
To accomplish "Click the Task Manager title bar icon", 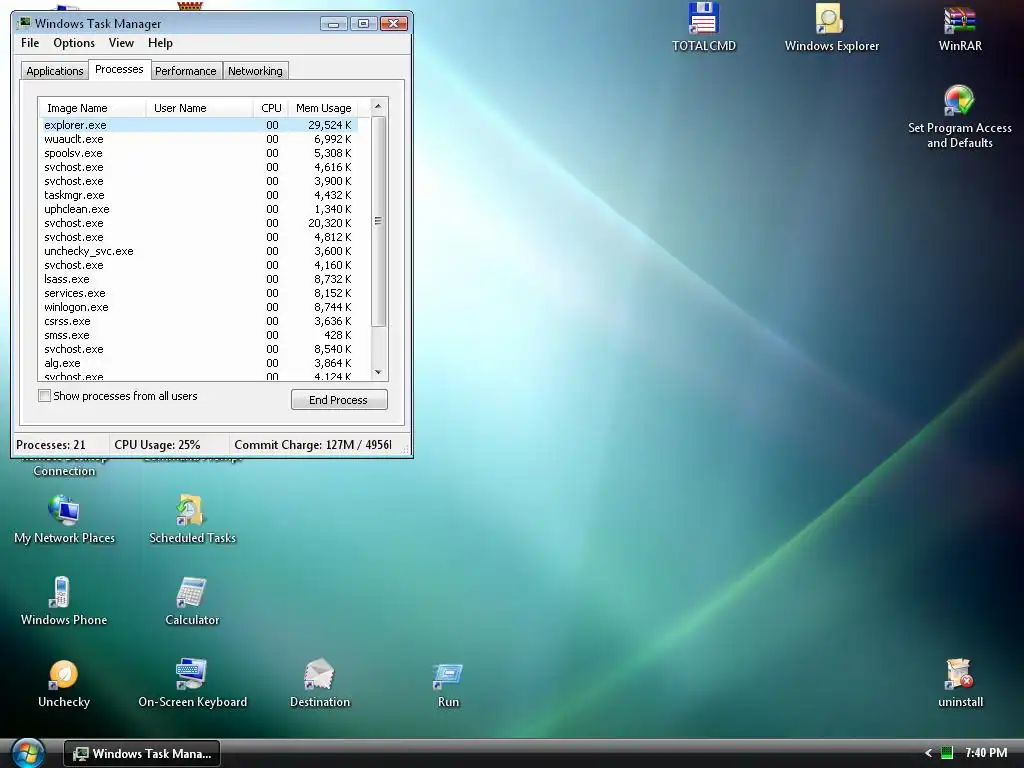I will point(25,23).
